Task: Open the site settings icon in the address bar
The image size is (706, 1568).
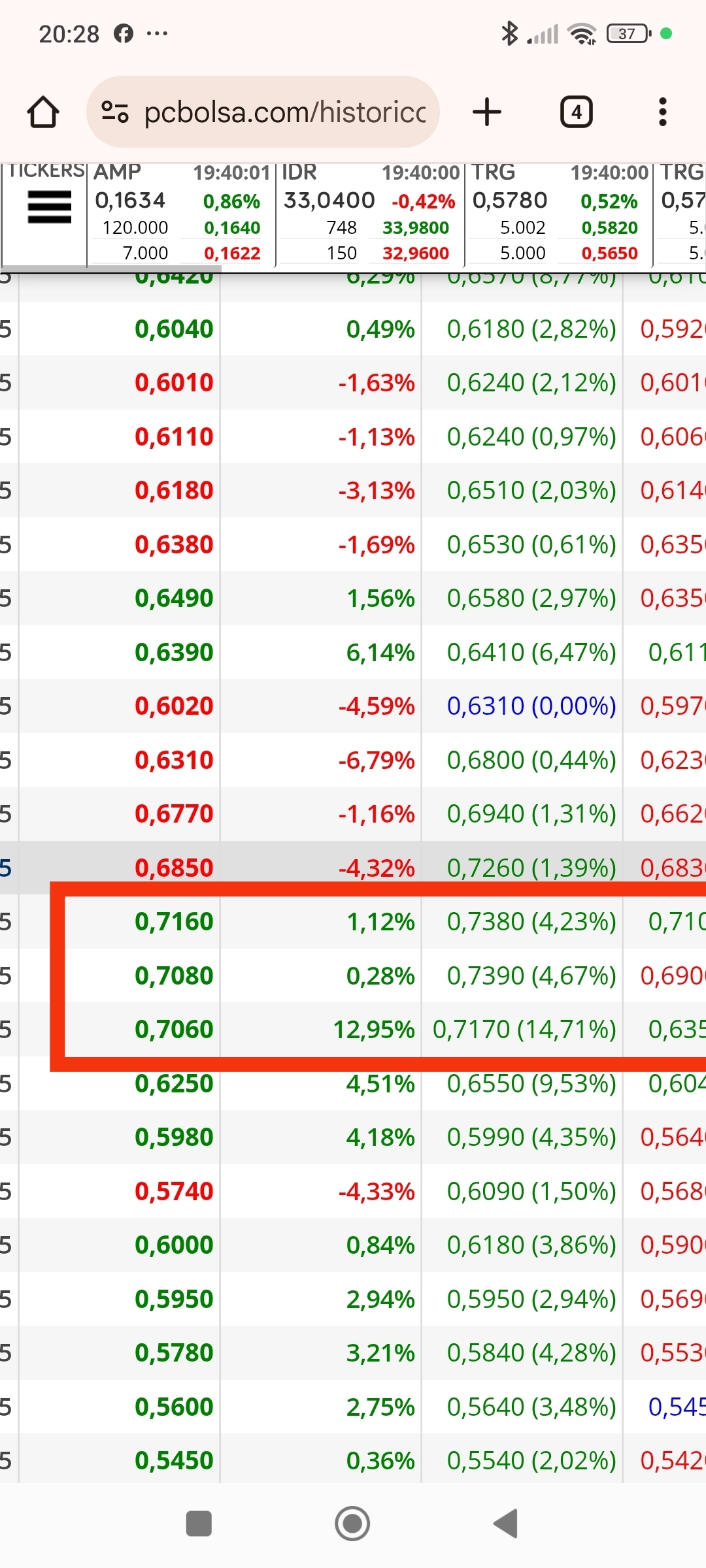Action: point(115,112)
